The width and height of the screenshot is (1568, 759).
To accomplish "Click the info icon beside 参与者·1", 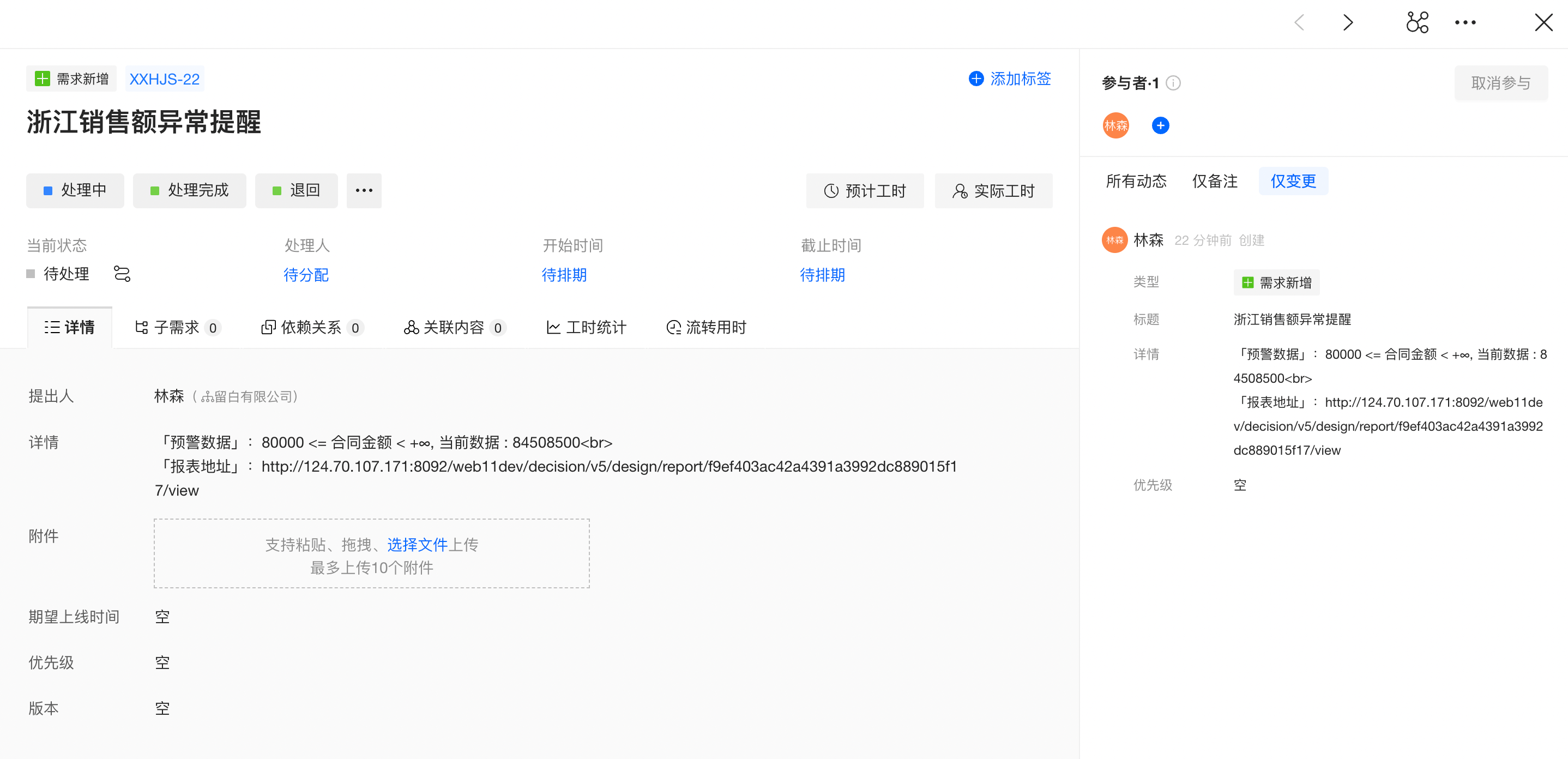I will 1173,83.
